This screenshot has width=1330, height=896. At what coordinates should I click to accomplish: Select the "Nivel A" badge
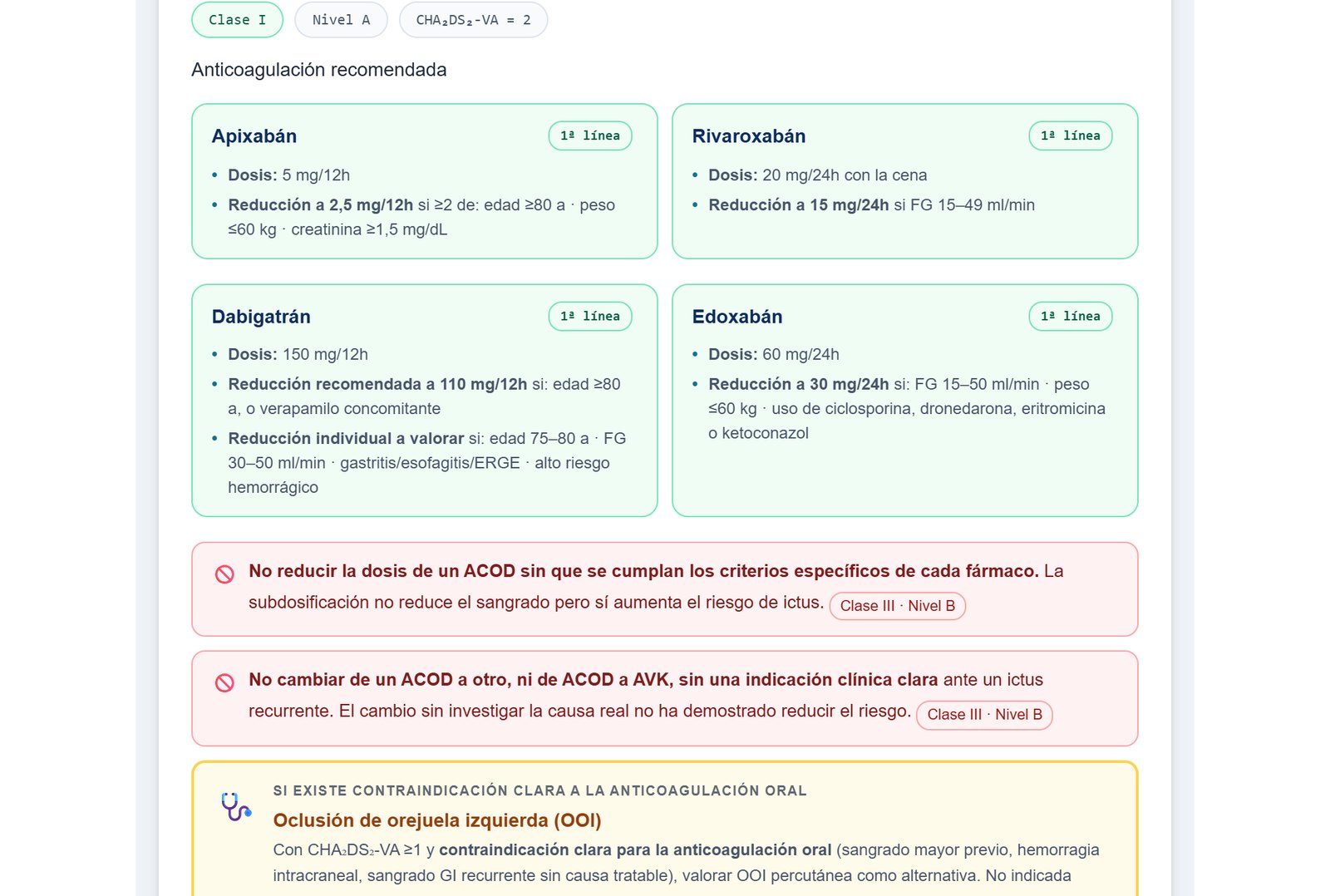(341, 20)
